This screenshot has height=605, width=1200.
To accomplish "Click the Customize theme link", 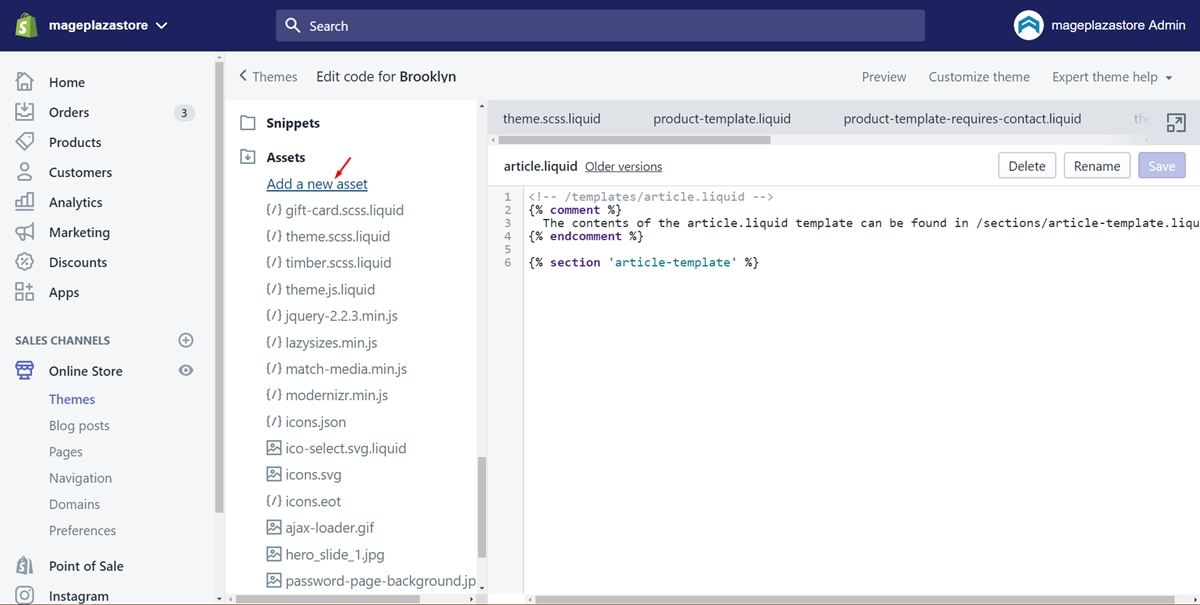I will click(x=979, y=77).
